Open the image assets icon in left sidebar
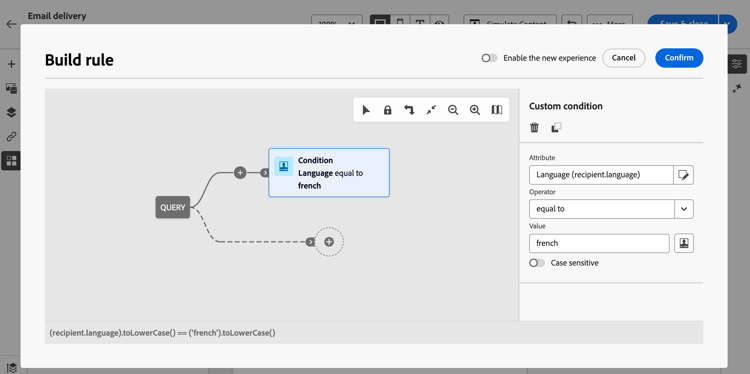The image size is (750, 374). coord(11,88)
